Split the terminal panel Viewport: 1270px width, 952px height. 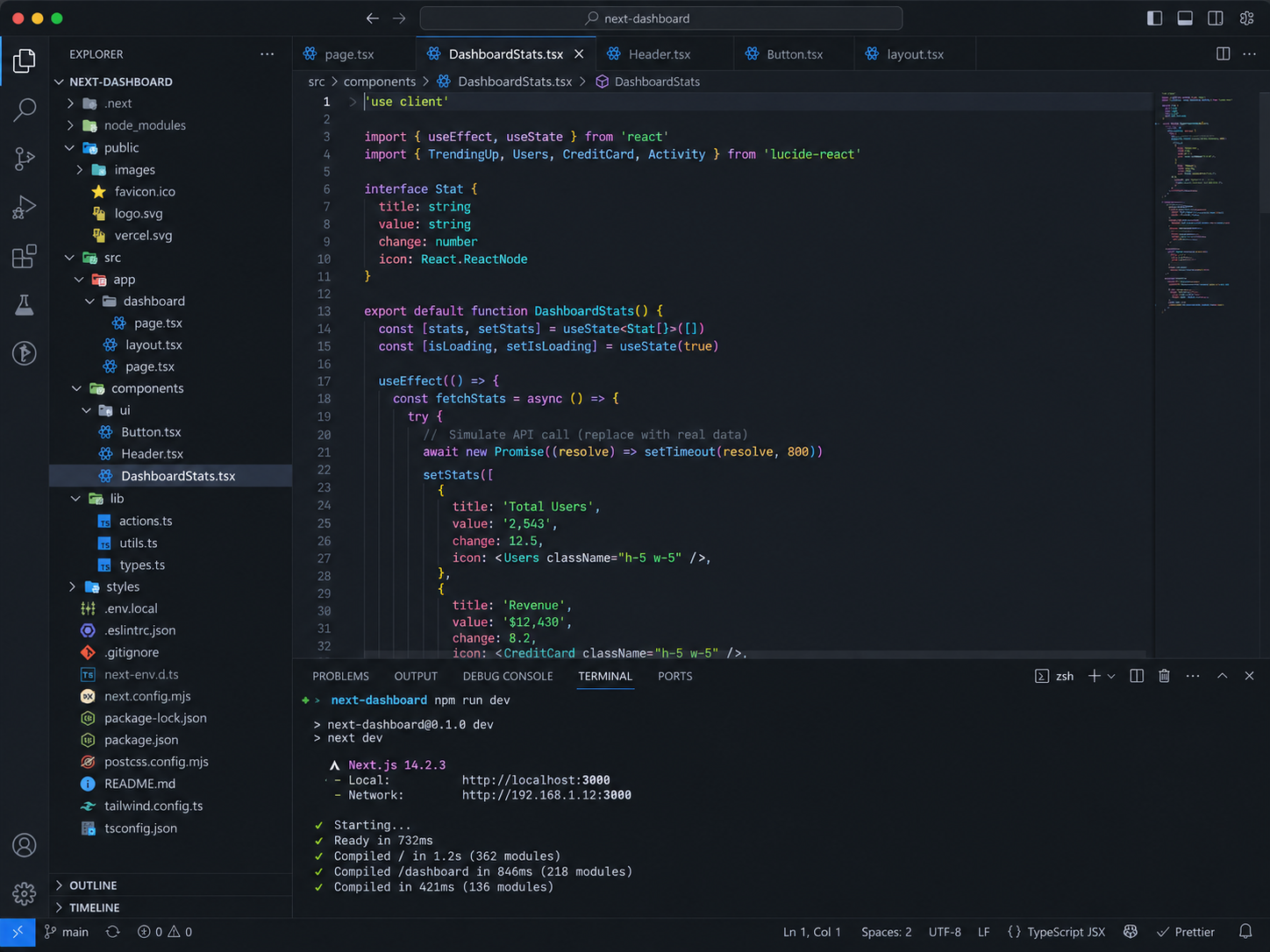(1137, 676)
